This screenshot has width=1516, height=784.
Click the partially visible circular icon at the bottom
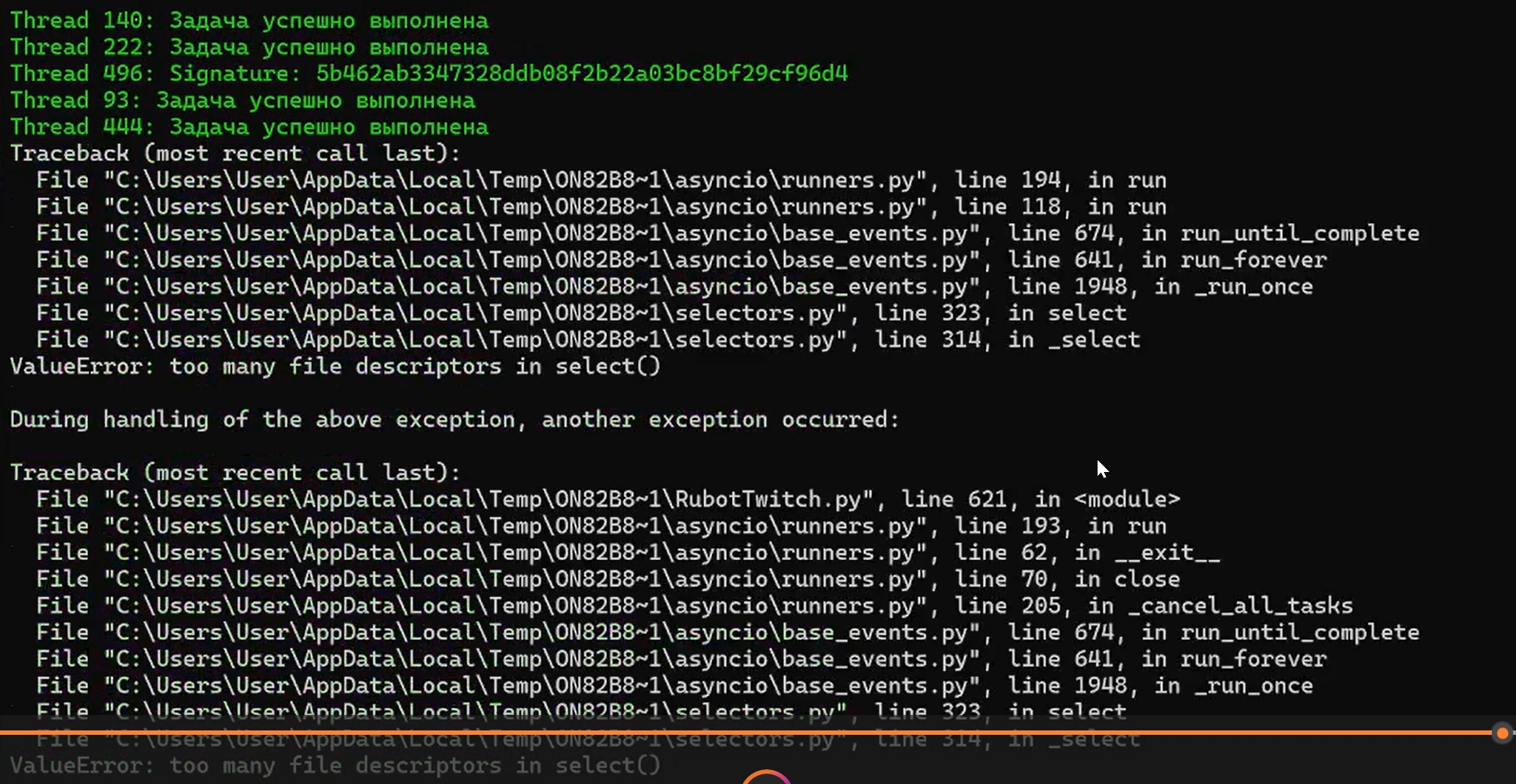point(766,777)
